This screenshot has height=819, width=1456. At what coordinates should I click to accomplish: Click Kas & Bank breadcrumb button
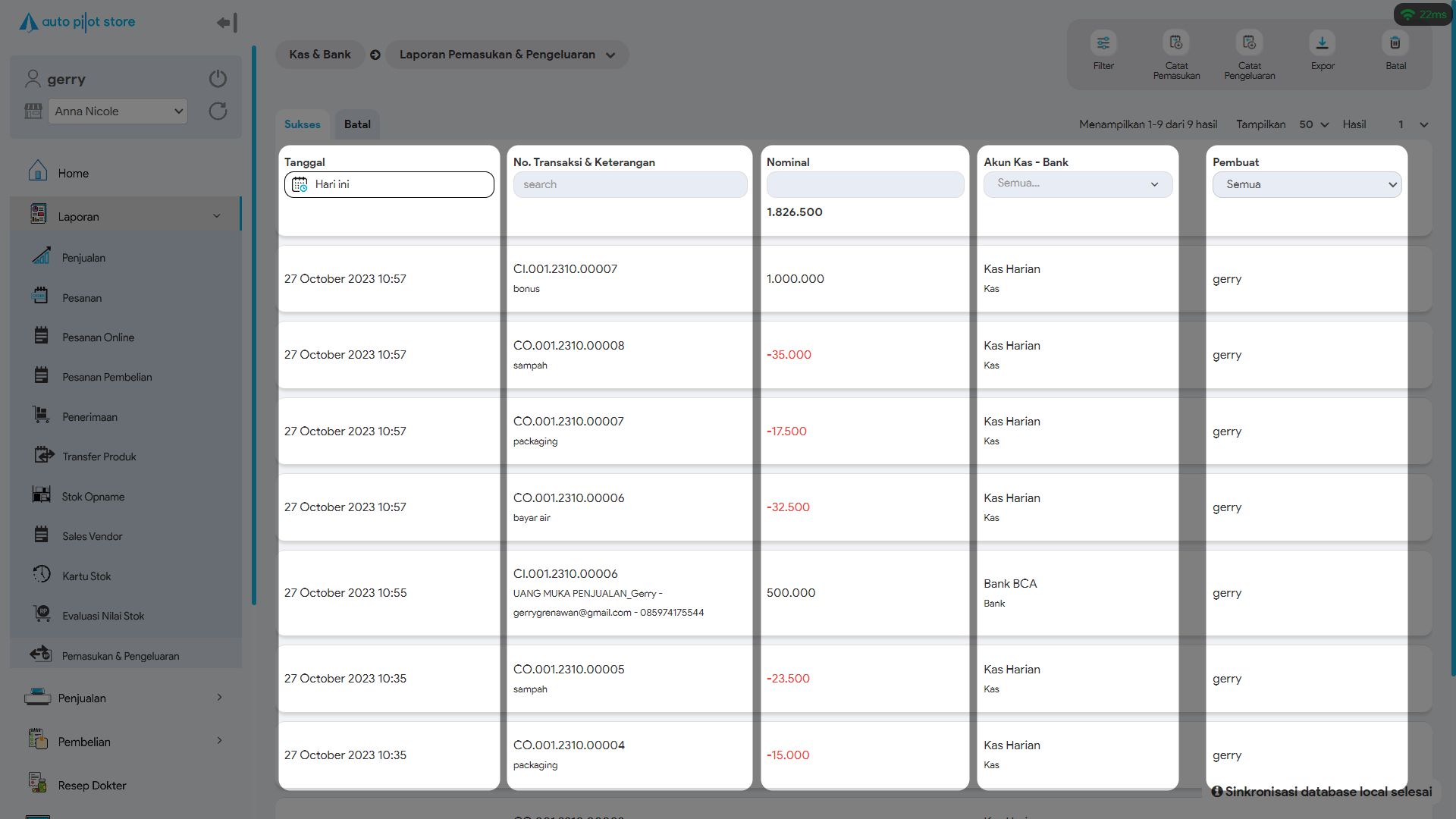(319, 55)
